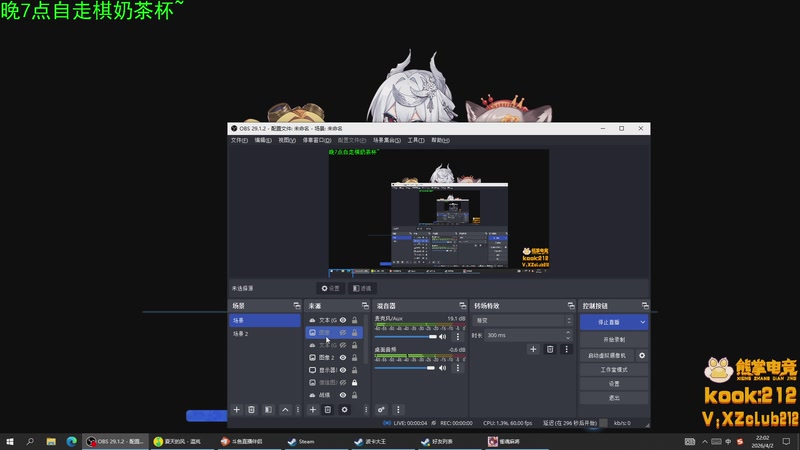This screenshot has height=450, width=800.
Task: Open the Windows Start menu
Action: point(10,441)
